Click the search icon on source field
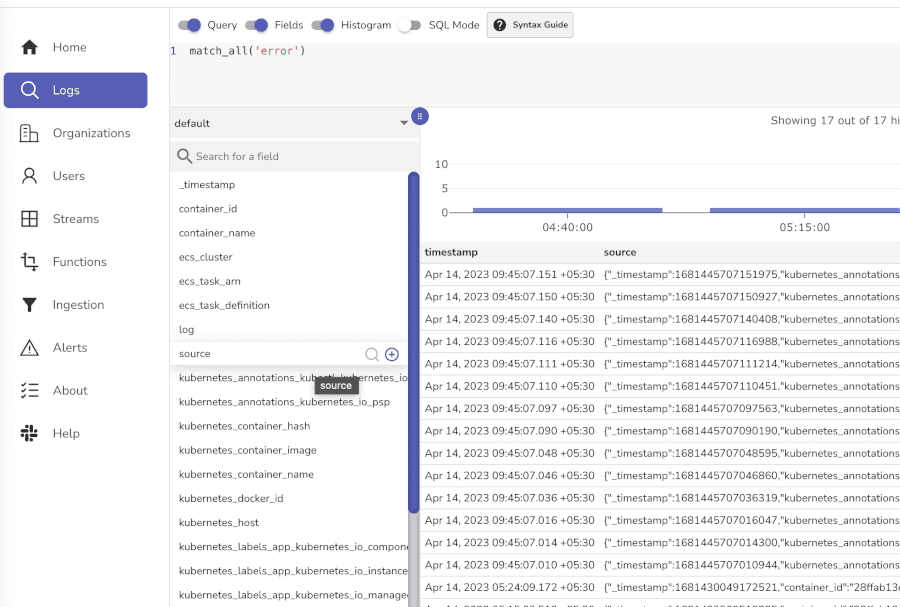 coord(371,354)
